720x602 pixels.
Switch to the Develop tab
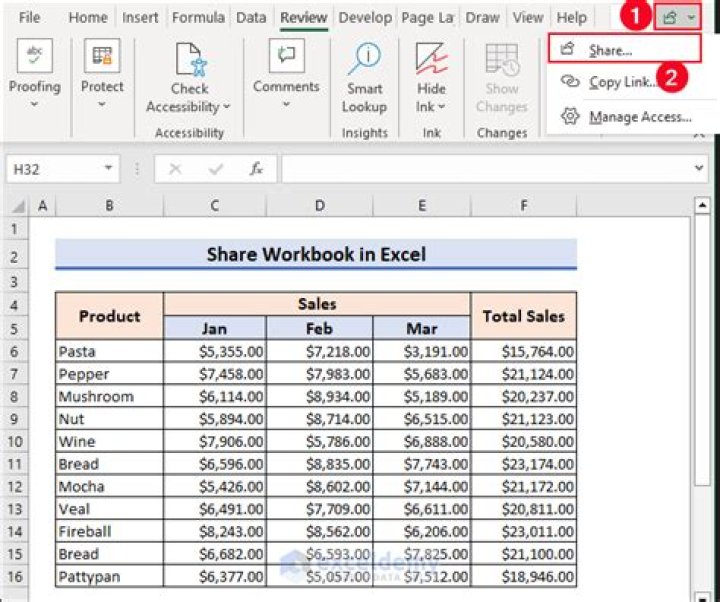365,17
